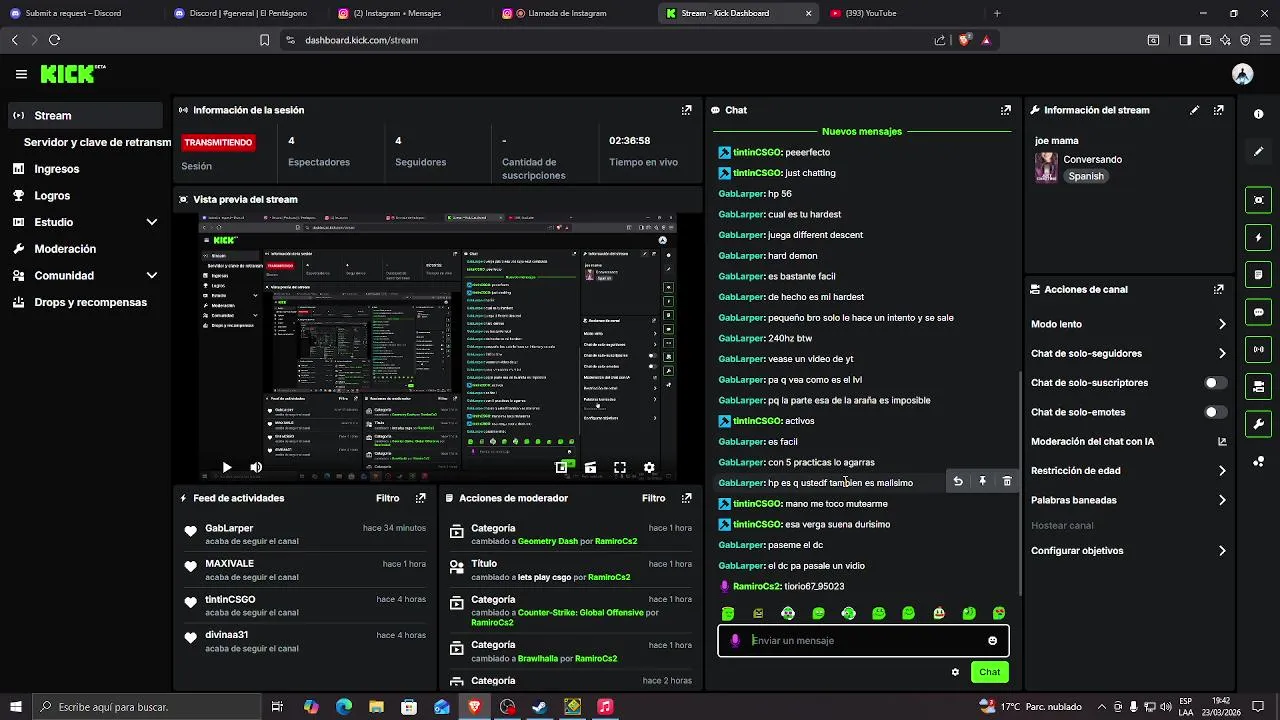Open File Explorer from taskbar

(x=376, y=707)
